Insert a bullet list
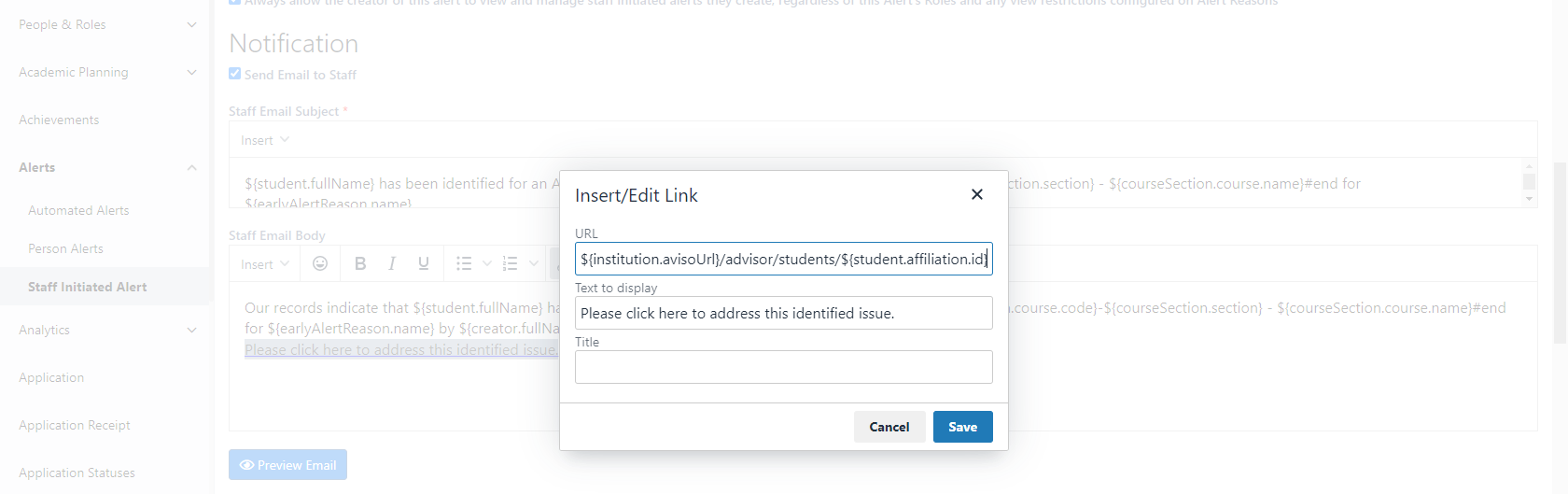 coord(464,264)
